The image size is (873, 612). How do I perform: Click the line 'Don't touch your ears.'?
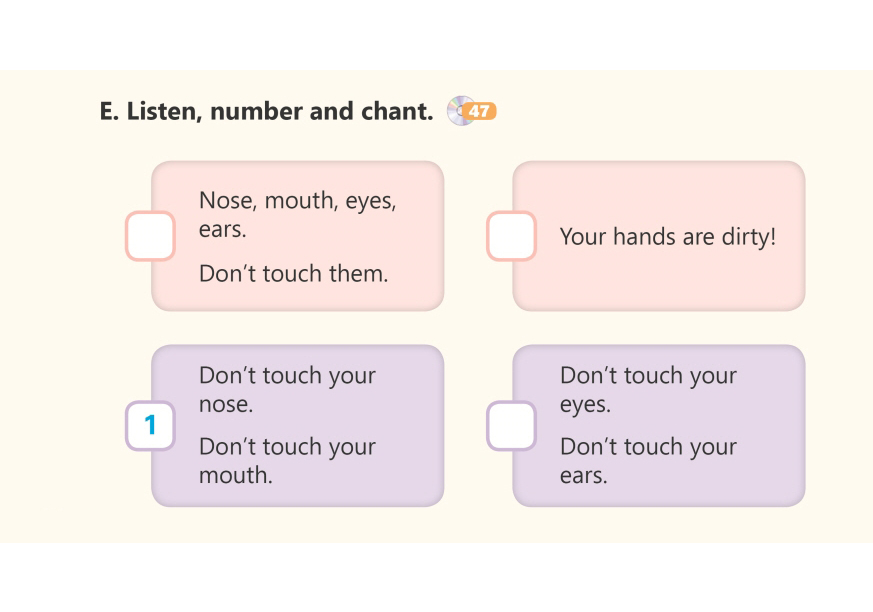click(648, 460)
